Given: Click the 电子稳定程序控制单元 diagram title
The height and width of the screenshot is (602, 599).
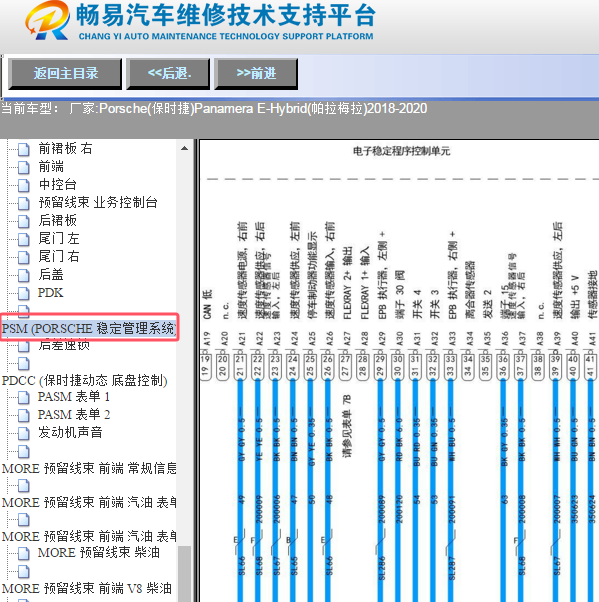Looking at the screenshot, I should tap(401, 151).
